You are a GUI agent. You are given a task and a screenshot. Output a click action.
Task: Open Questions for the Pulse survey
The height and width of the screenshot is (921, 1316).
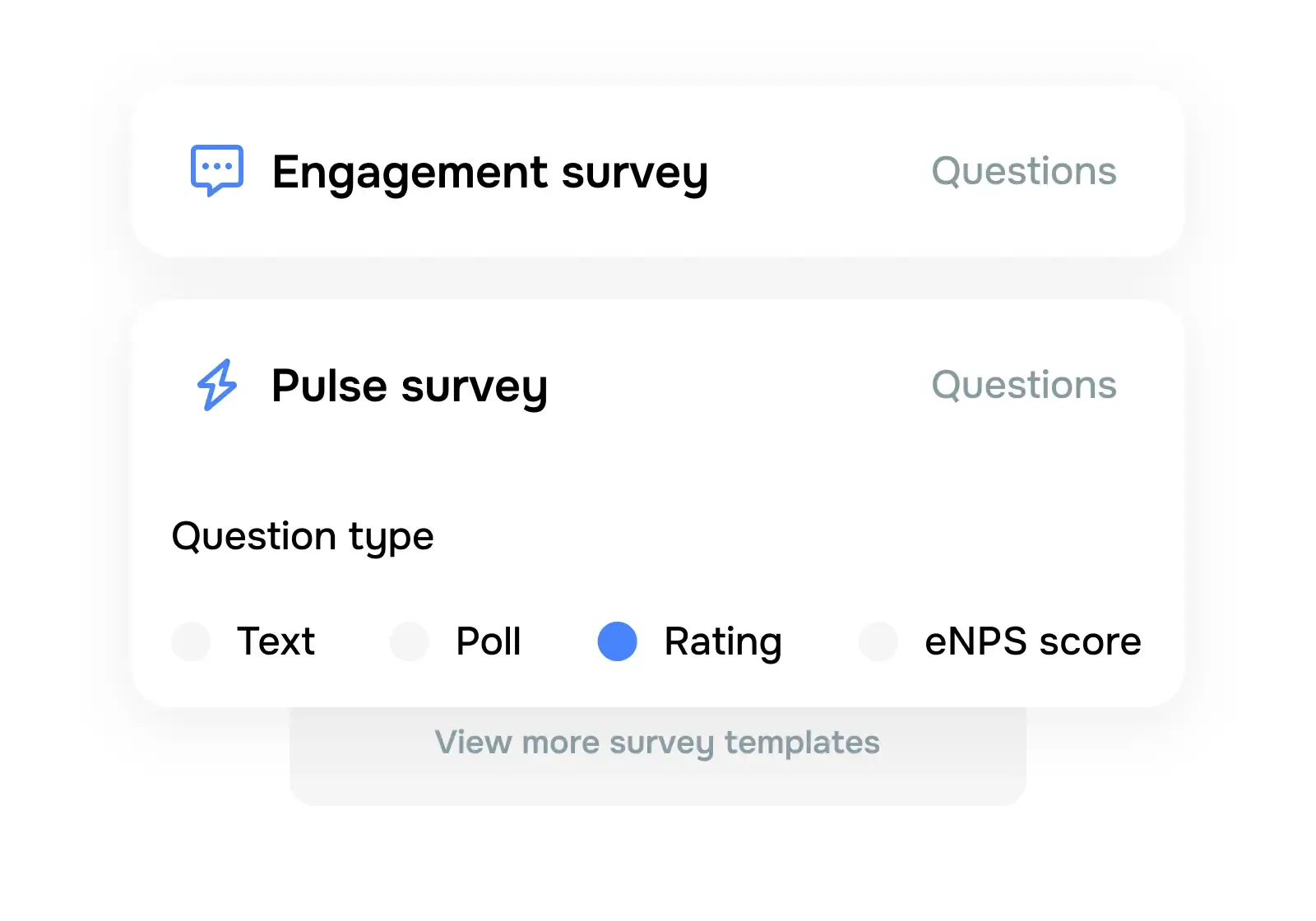(x=1024, y=385)
